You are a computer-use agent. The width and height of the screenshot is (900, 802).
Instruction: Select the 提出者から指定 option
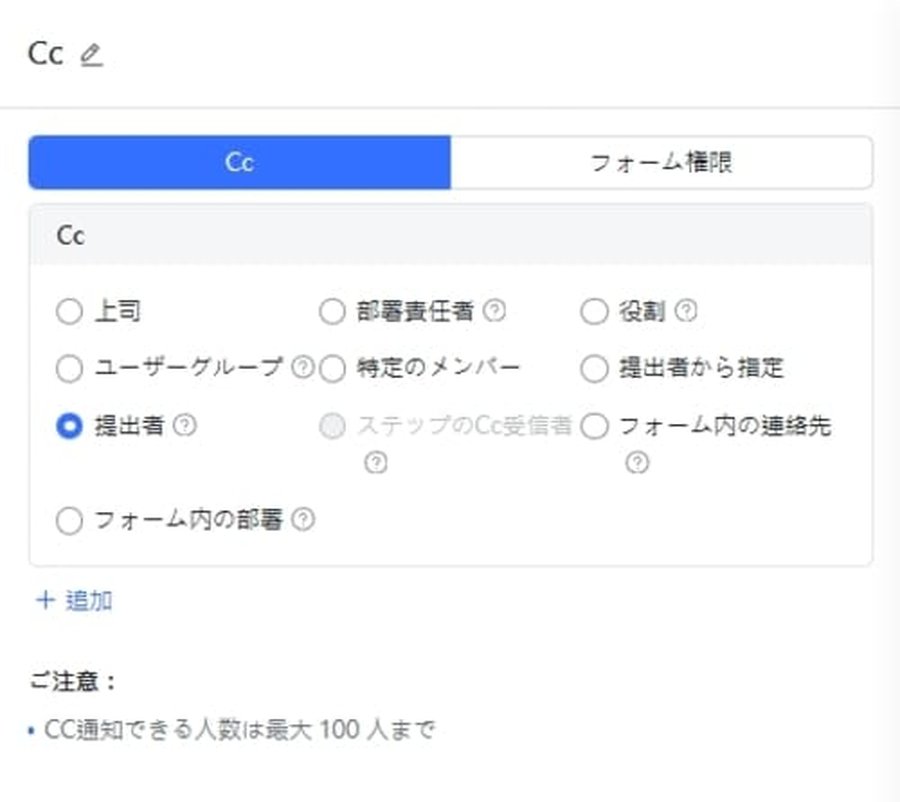pos(595,369)
